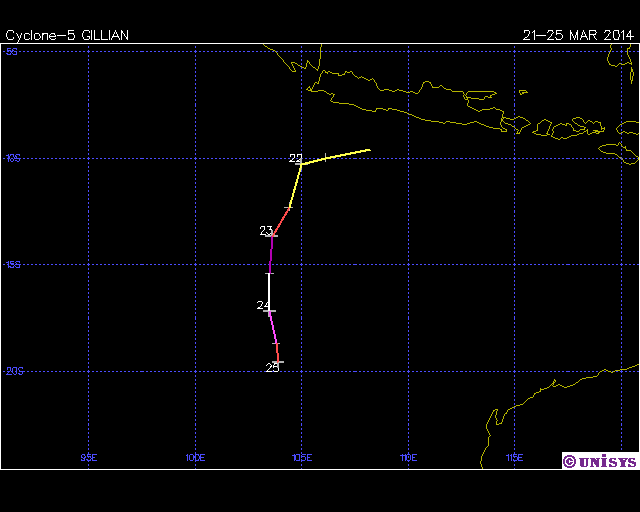The height and width of the screenshot is (512, 640).
Task: Click the 5S latitude label
Action: pos(12,51)
